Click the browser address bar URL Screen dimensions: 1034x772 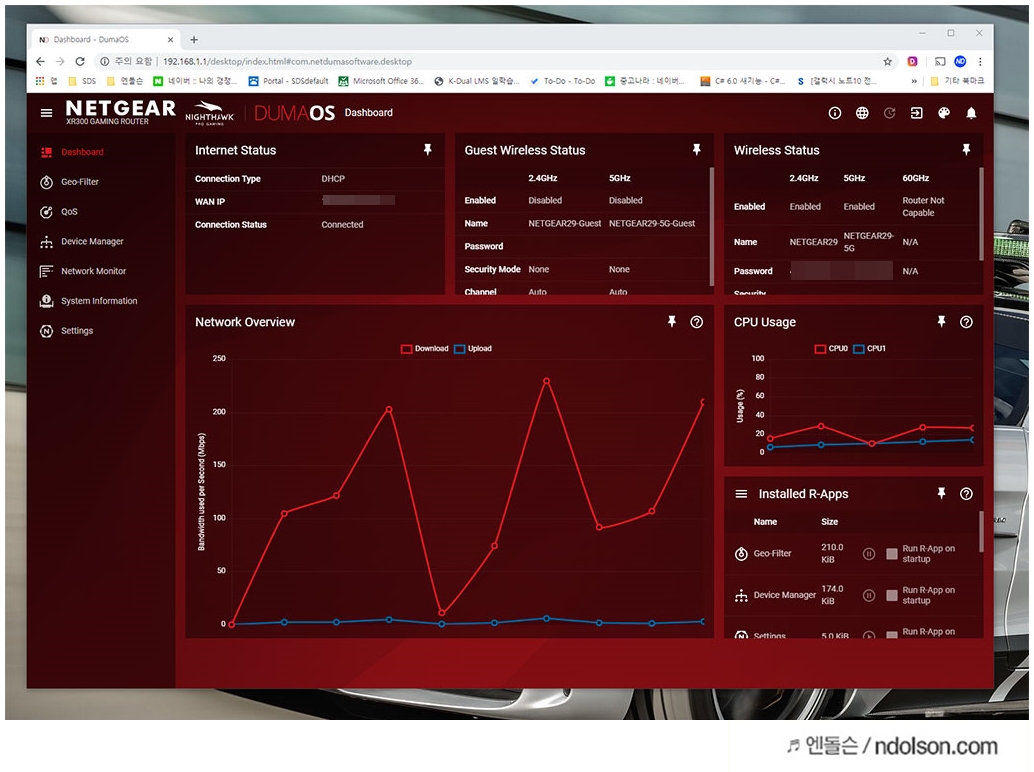pos(287,61)
